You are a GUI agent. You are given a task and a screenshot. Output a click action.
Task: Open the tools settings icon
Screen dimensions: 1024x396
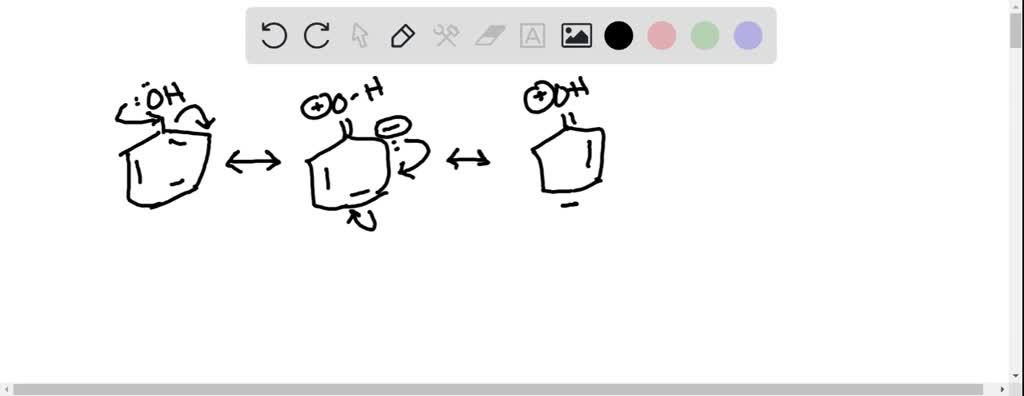pos(446,35)
